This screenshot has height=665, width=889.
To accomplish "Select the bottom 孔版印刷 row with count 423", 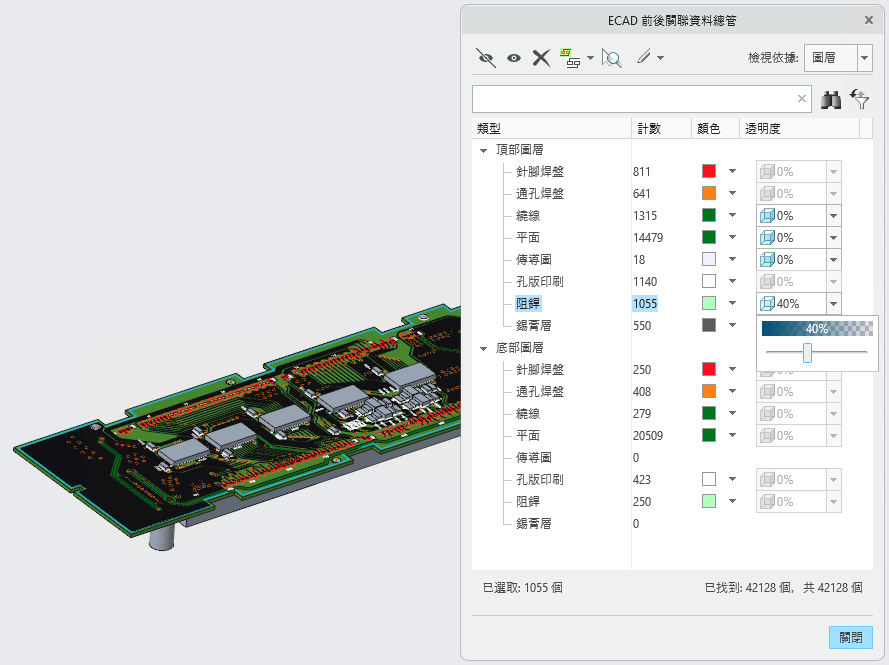I will click(540, 480).
